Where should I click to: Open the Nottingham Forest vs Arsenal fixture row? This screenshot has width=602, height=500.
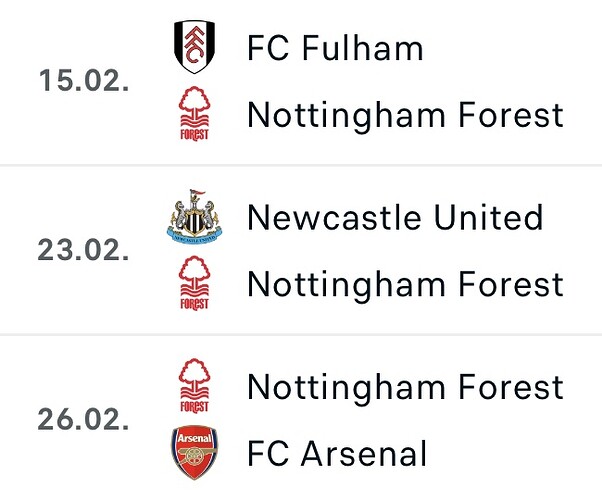(x=301, y=419)
